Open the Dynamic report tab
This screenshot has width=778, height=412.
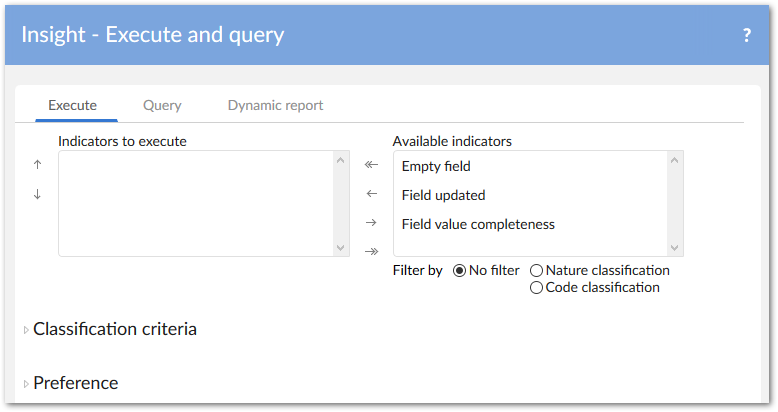tap(275, 105)
